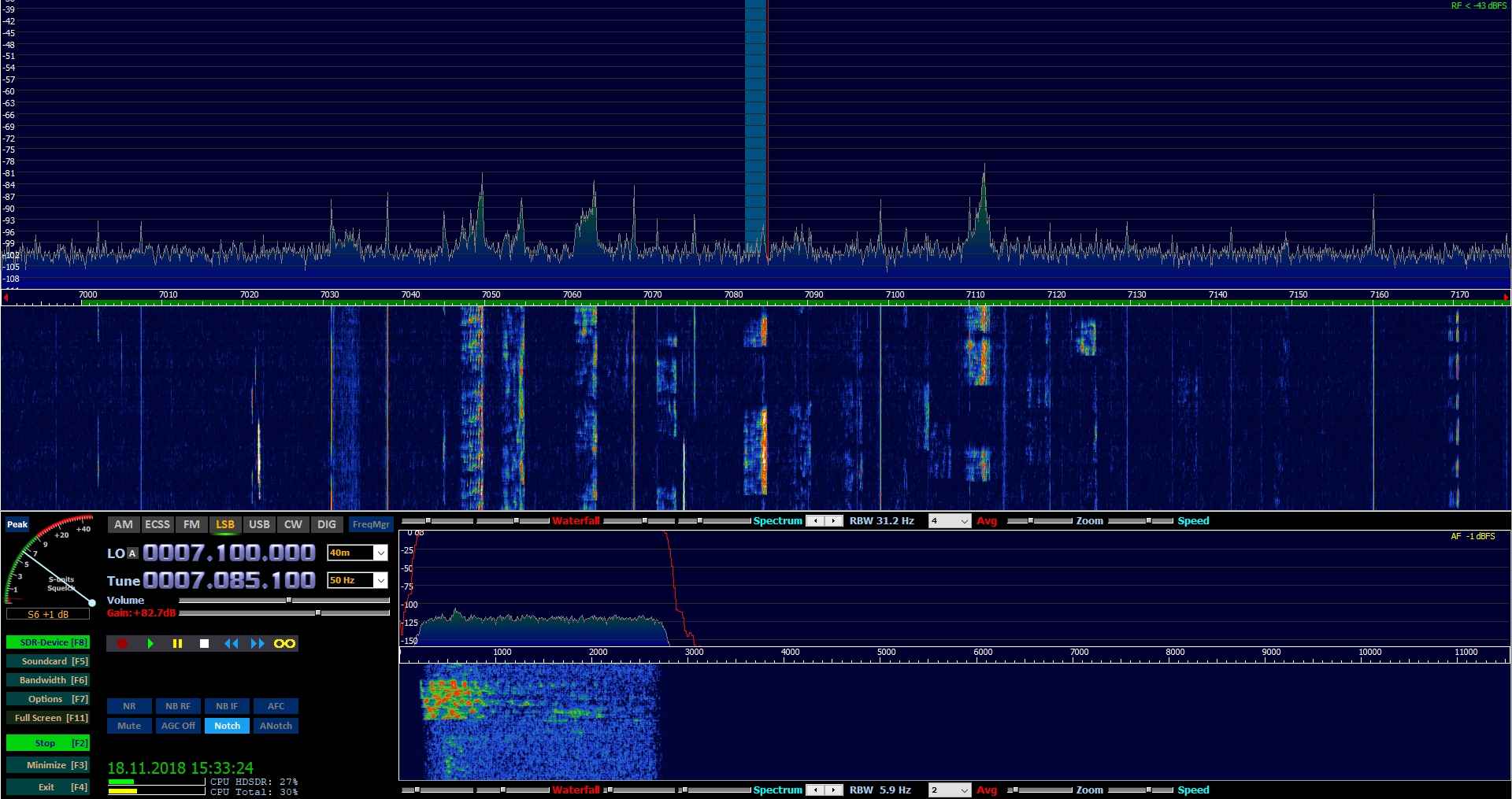Viewport: 1512px width, 799px height.
Task: Click the Gain slider handle
Action: pos(317,612)
